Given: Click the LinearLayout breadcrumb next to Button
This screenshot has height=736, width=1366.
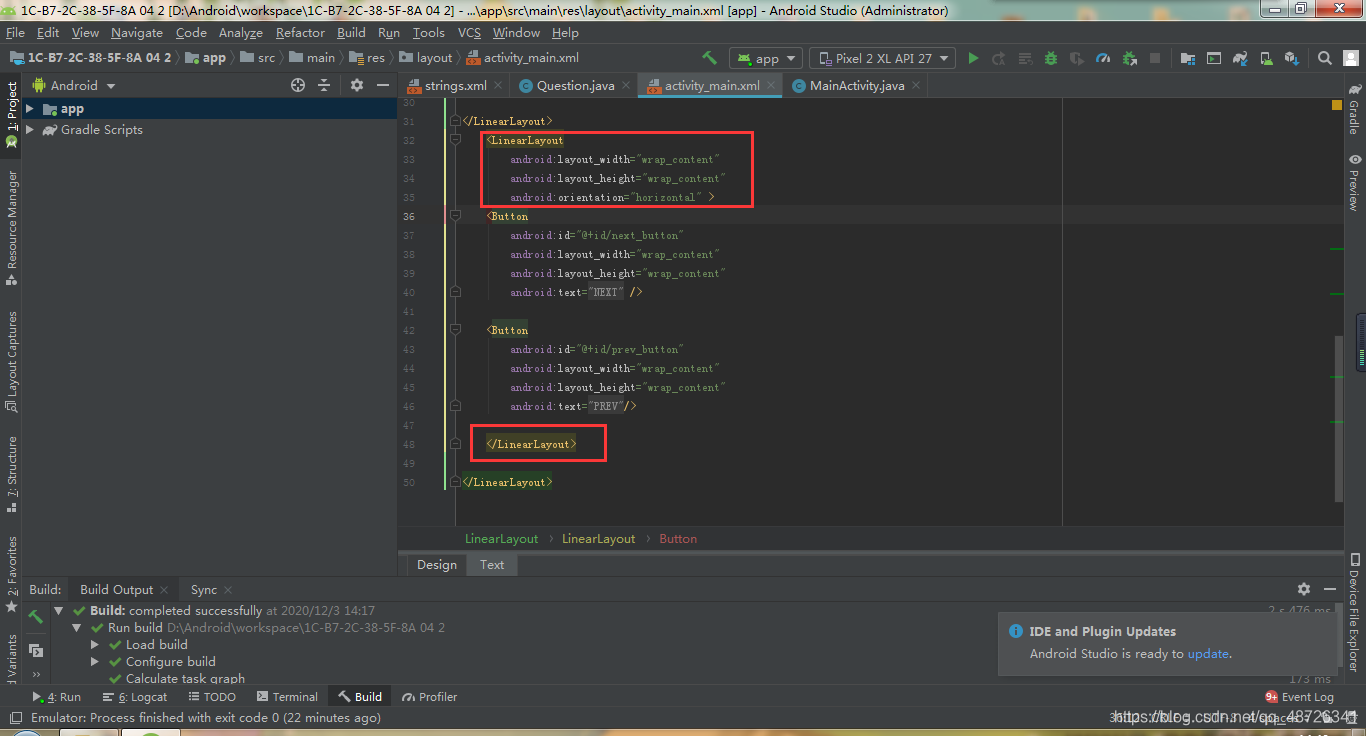Looking at the screenshot, I should (x=598, y=538).
